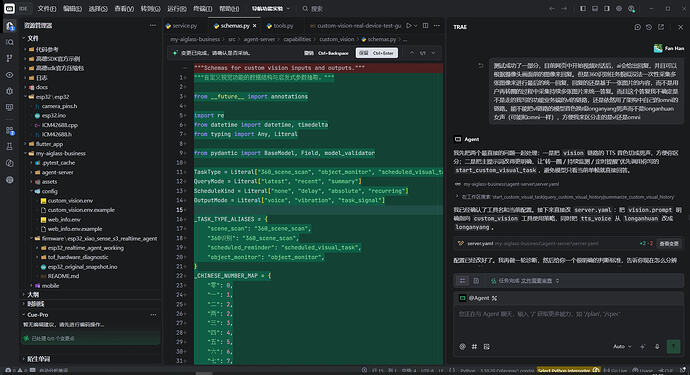Open the editor more actions ellipsis
Screen dimensions: 690x375
click(x=437, y=26)
